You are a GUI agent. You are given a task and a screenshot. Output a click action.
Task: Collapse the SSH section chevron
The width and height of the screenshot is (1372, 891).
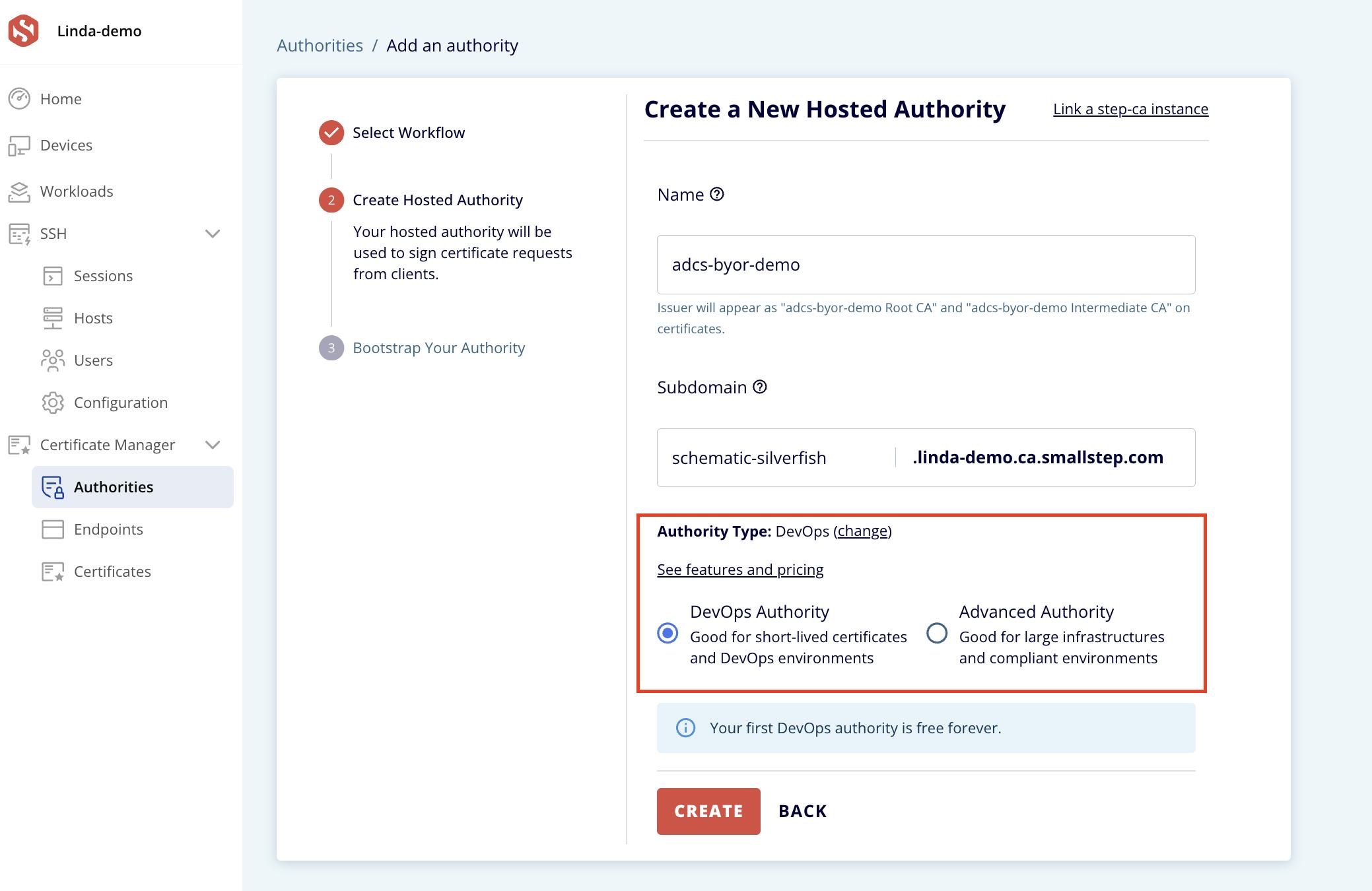click(x=212, y=234)
